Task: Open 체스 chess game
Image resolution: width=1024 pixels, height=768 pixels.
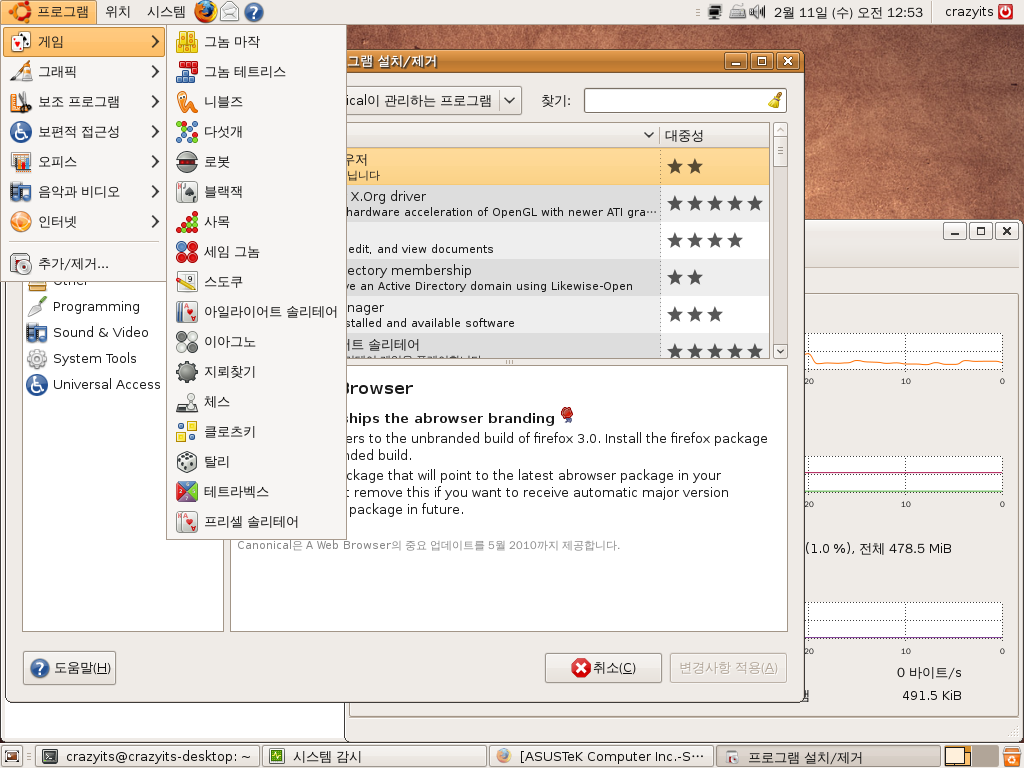Action: (256, 402)
